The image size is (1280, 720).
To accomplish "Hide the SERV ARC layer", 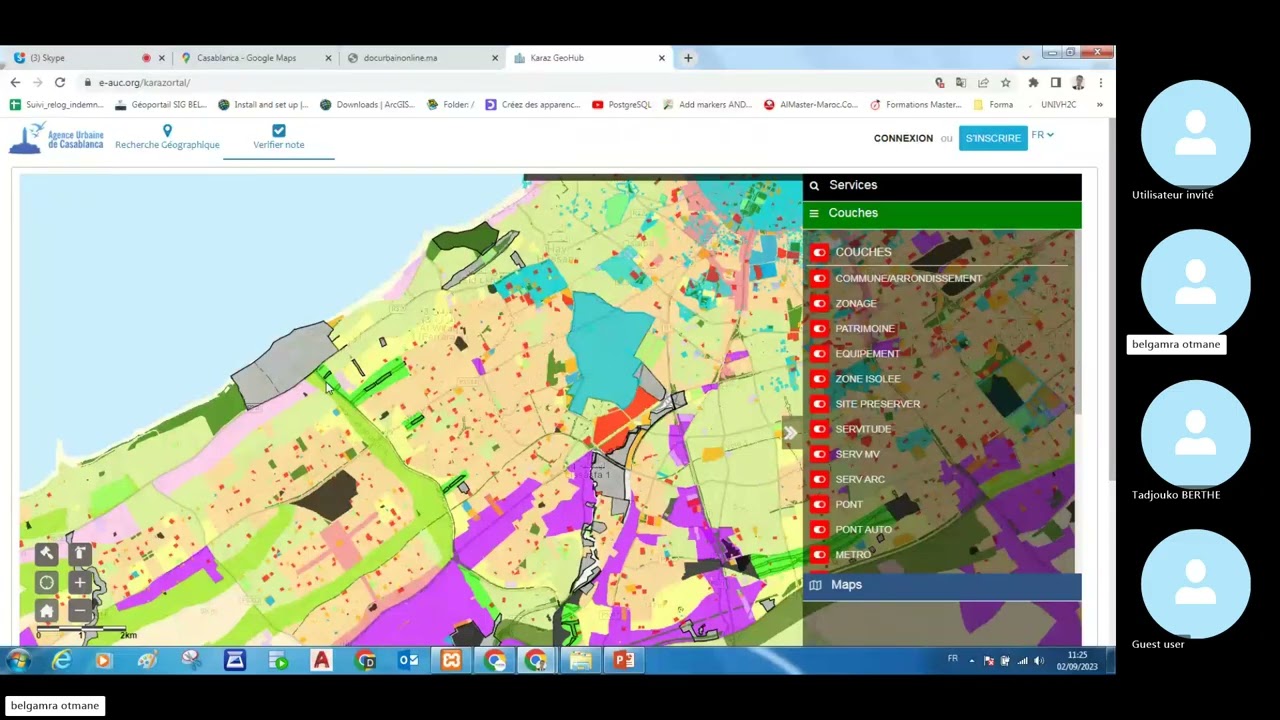I will click(x=820, y=479).
